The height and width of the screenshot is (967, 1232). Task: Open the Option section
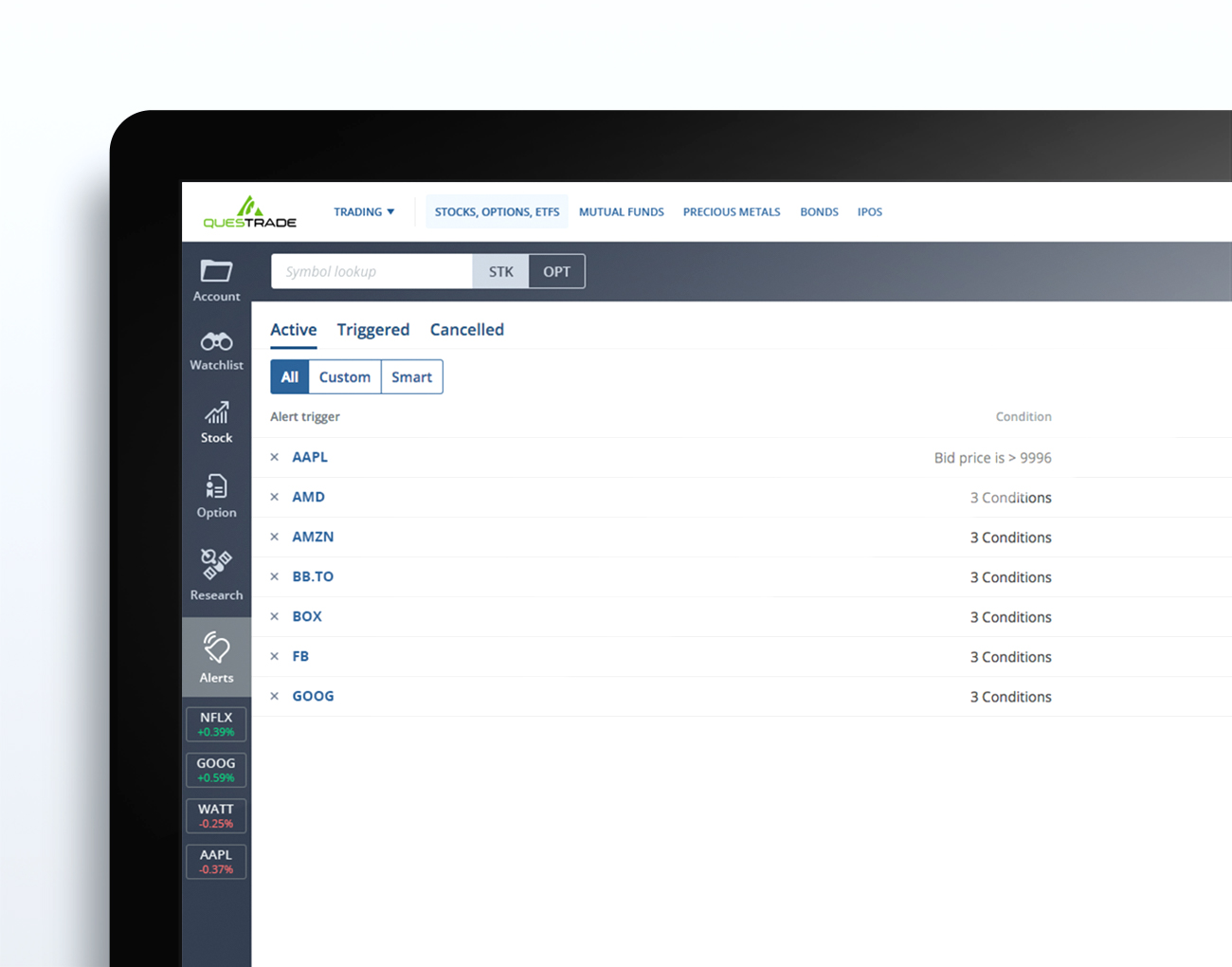coord(216,496)
